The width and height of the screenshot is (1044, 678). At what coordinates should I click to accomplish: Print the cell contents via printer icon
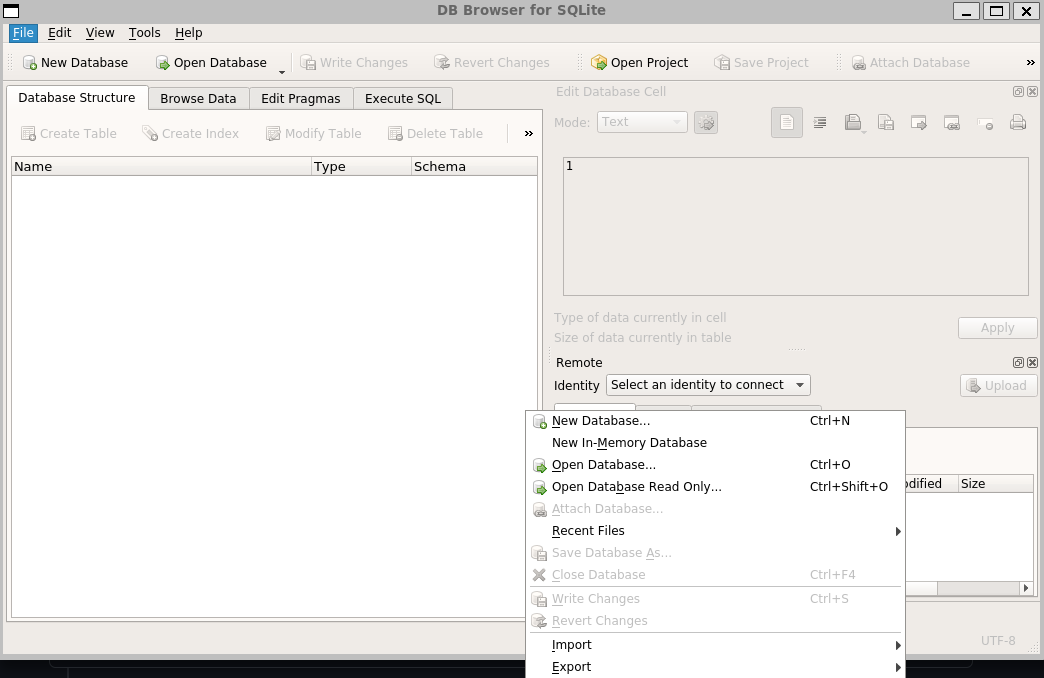click(x=1019, y=122)
